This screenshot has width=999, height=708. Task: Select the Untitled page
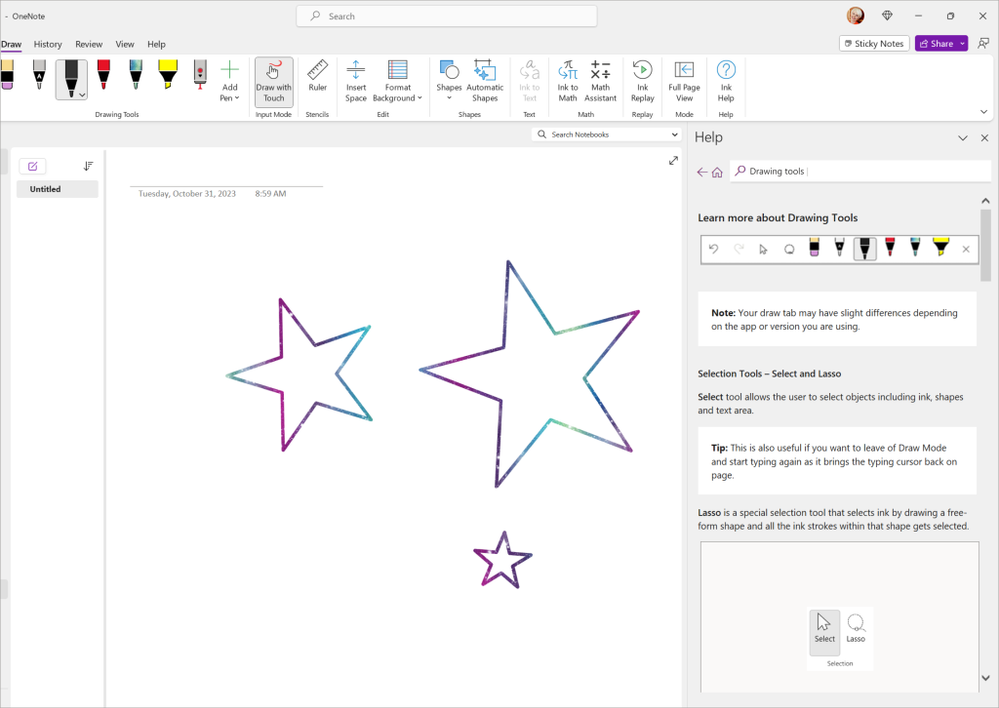[57, 189]
